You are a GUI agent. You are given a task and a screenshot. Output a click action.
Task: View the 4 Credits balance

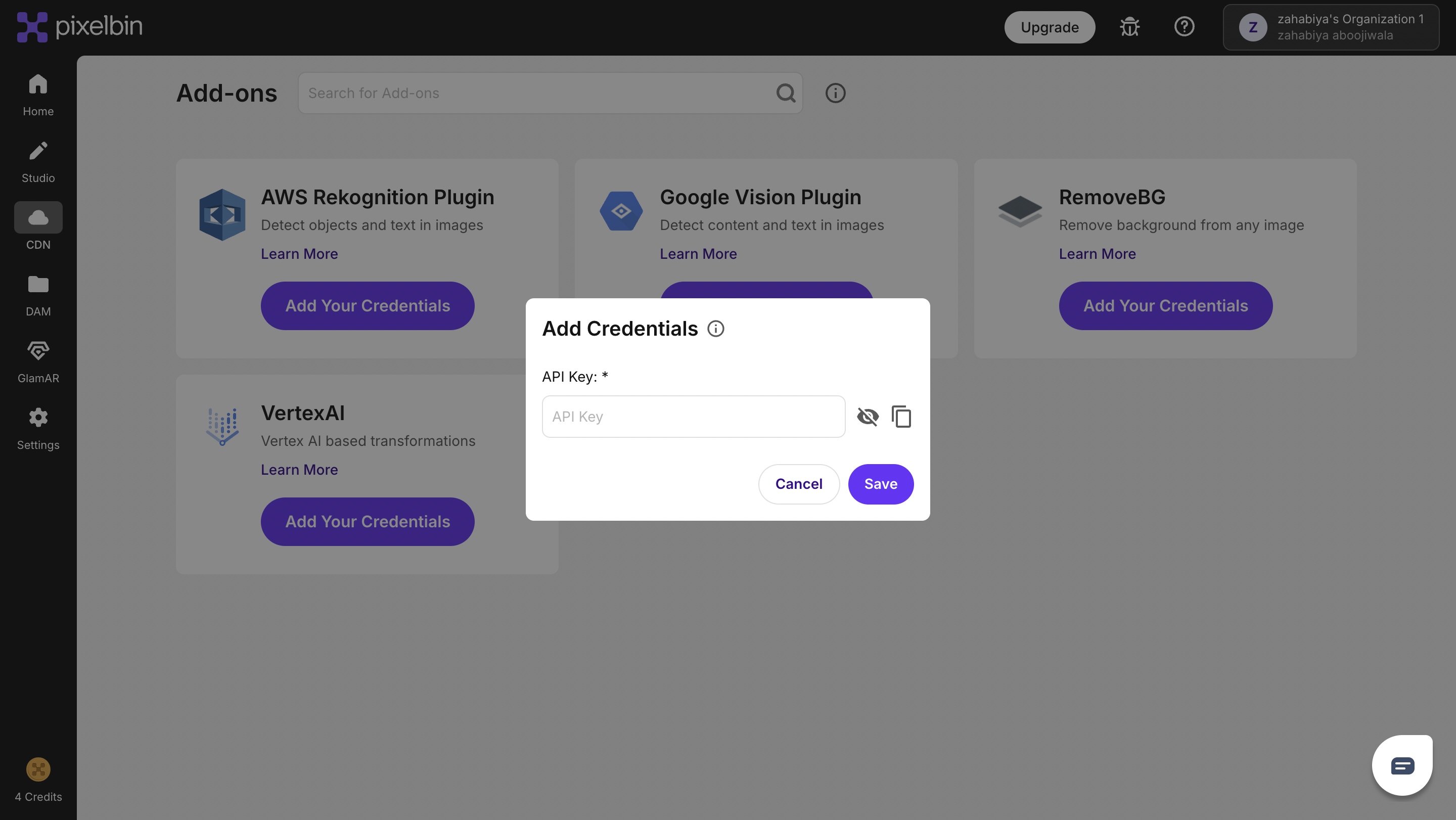[x=38, y=780]
